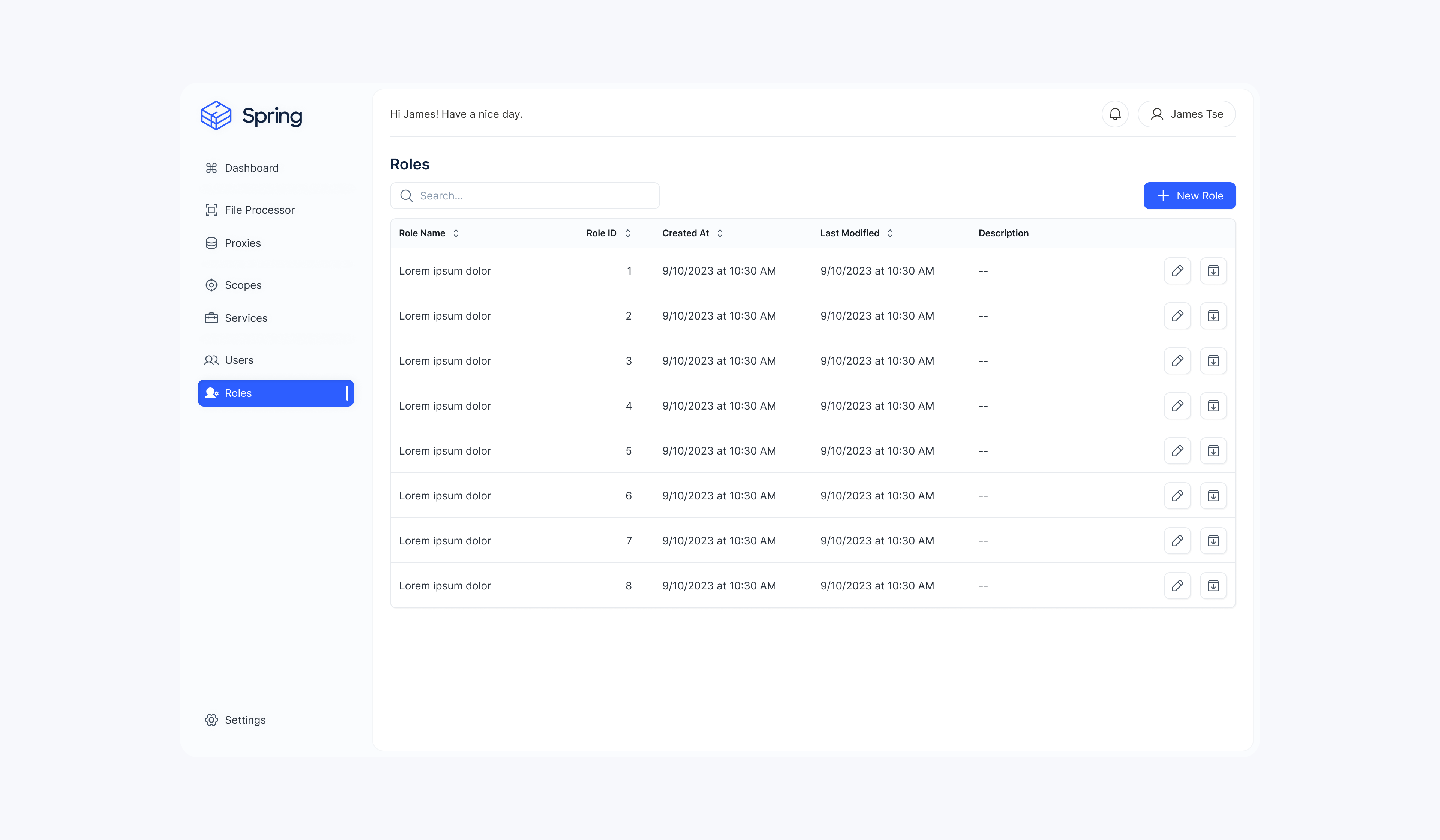The height and width of the screenshot is (840, 1440).
Task: Open James Tse profile button
Action: 1186,114
